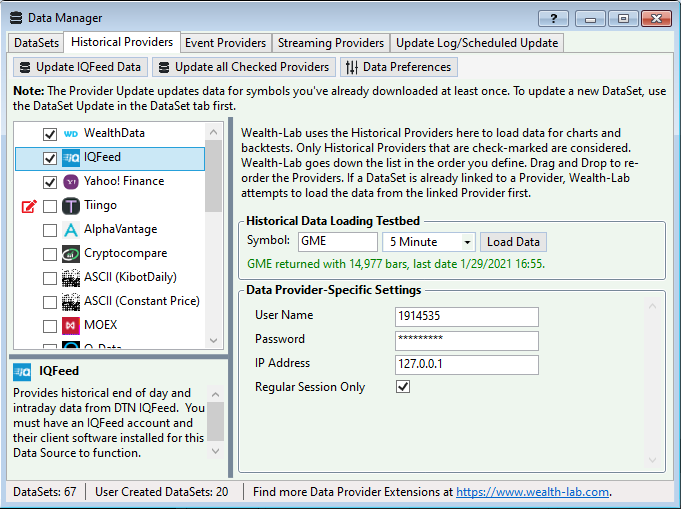Open the 5 Minute scale dropdown
Screen dimensions: 681x509
tap(429, 242)
